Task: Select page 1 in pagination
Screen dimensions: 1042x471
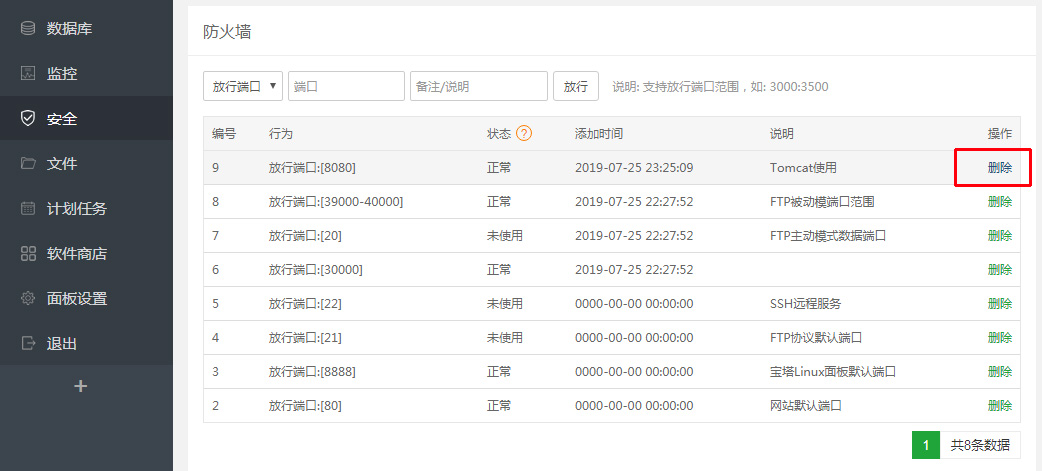Action: point(926,445)
